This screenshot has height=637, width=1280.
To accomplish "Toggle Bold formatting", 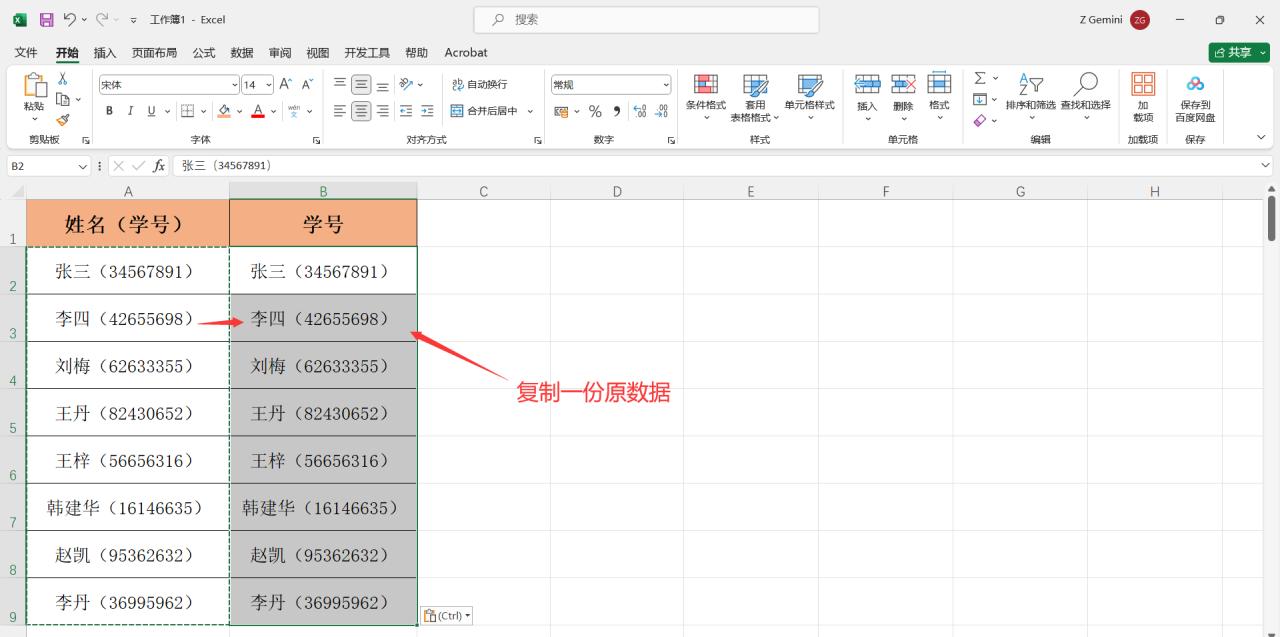I will [109, 111].
